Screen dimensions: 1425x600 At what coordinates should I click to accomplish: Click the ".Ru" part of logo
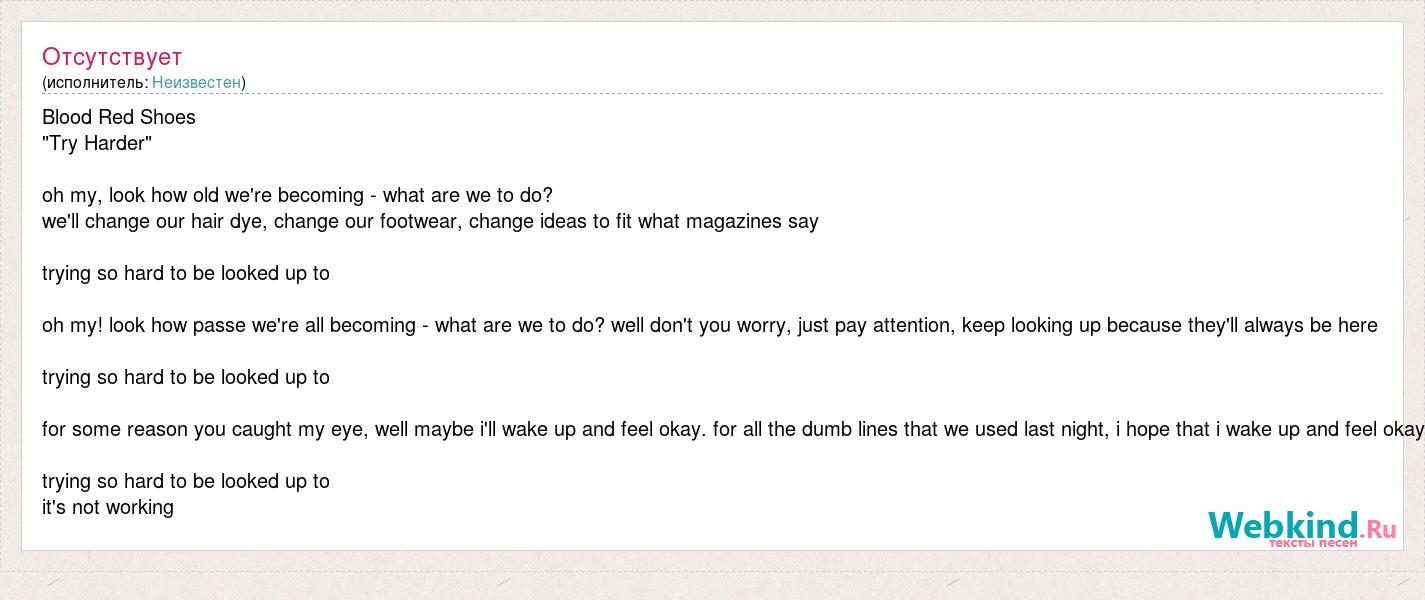pyautogui.click(x=1378, y=528)
